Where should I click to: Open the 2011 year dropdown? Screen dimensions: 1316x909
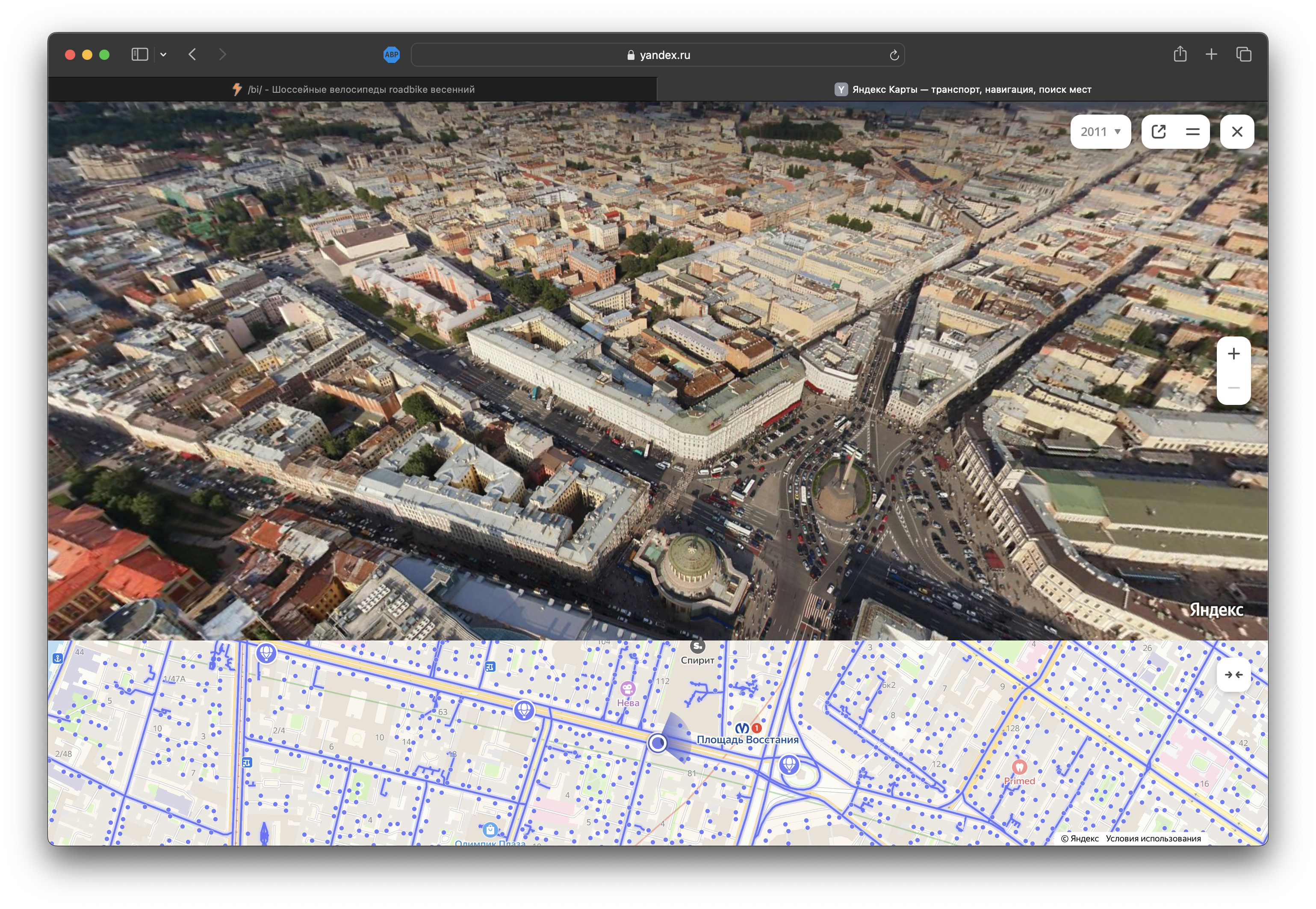[x=1100, y=132]
